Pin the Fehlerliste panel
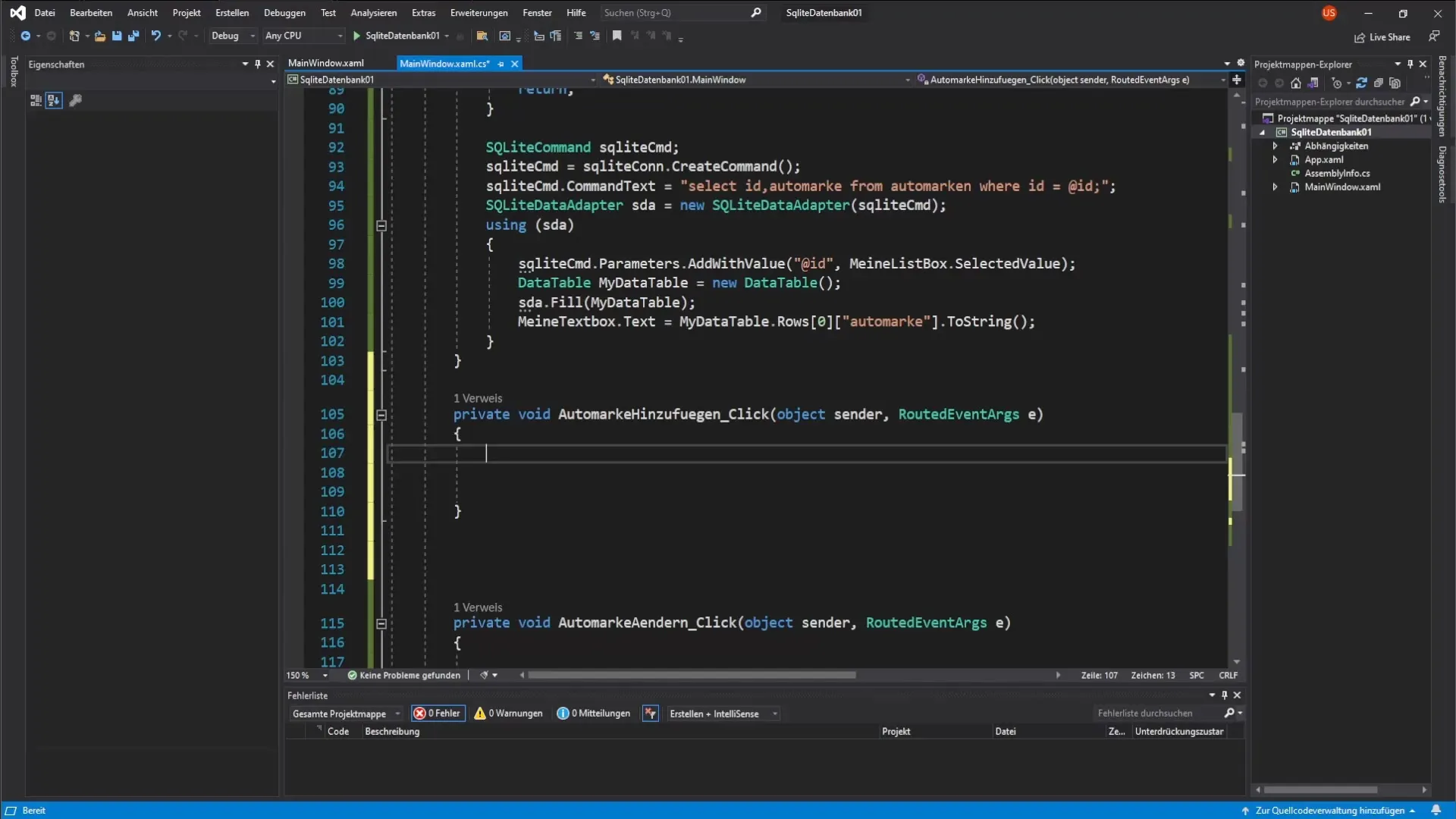1456x819 pixels. (x=1224, y=695)
